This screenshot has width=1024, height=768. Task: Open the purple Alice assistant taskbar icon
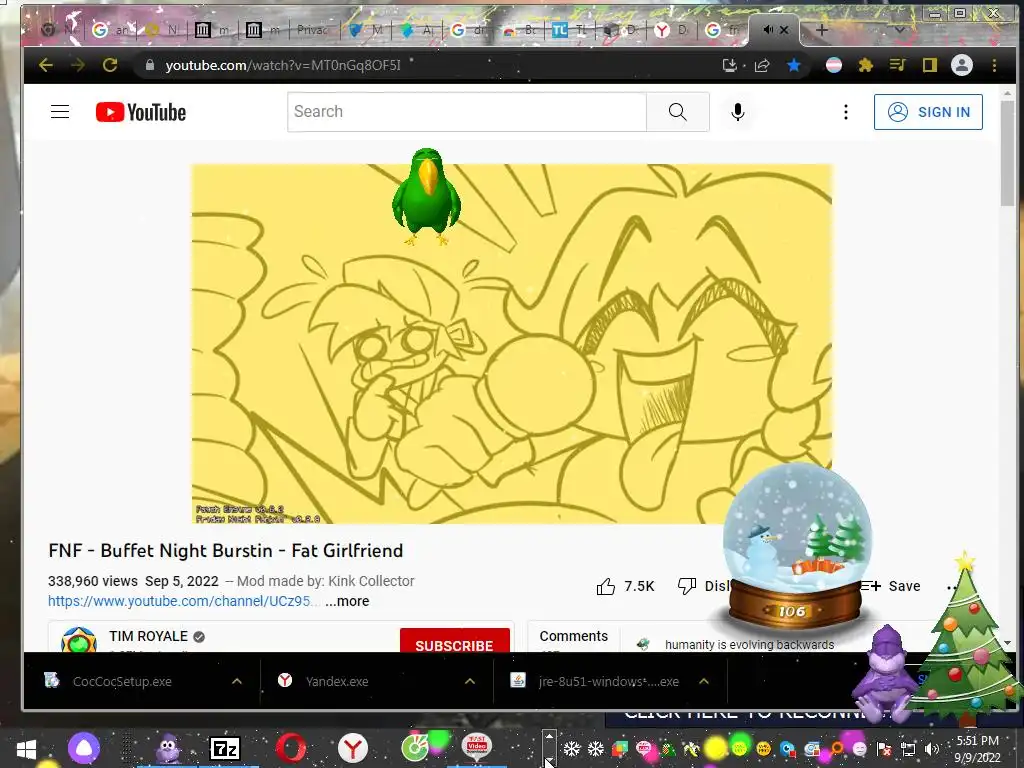[x=84, y=748]
